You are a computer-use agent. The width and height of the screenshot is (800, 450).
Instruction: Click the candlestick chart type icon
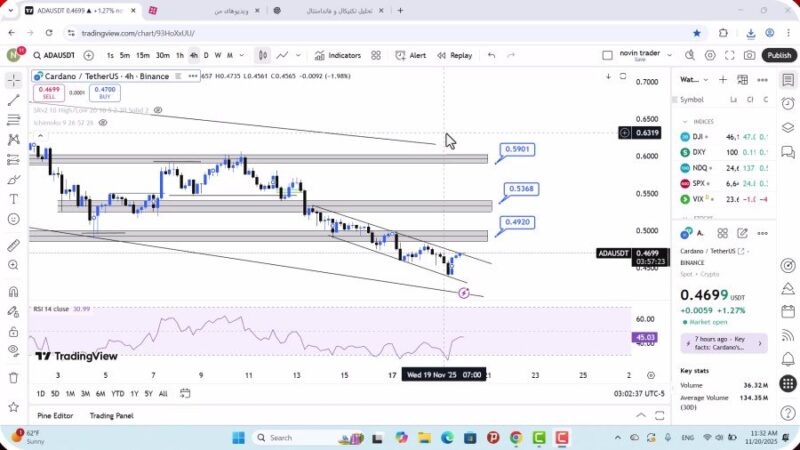[263, 56]
